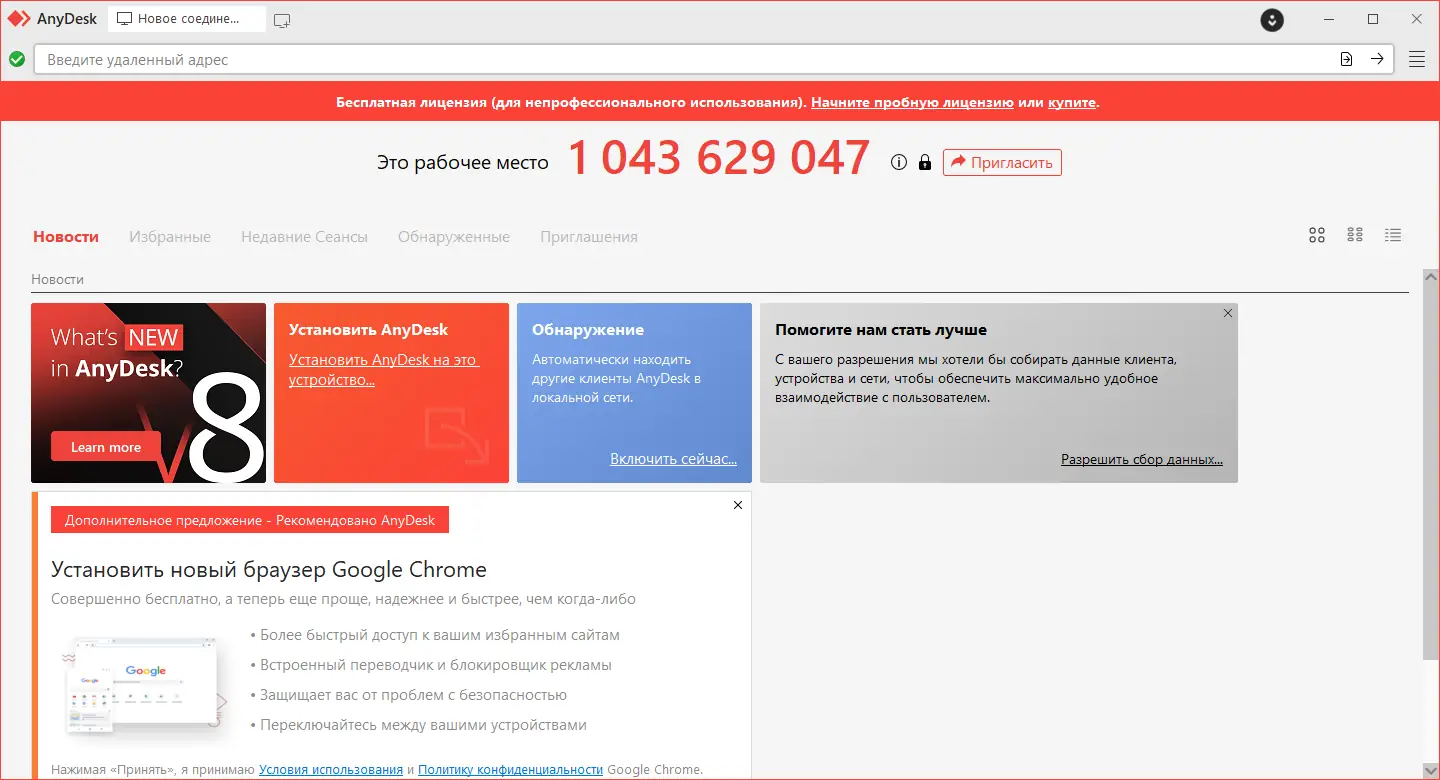Maximize the AnyDesk window
1440x780 pixels.
(1373, 19)
